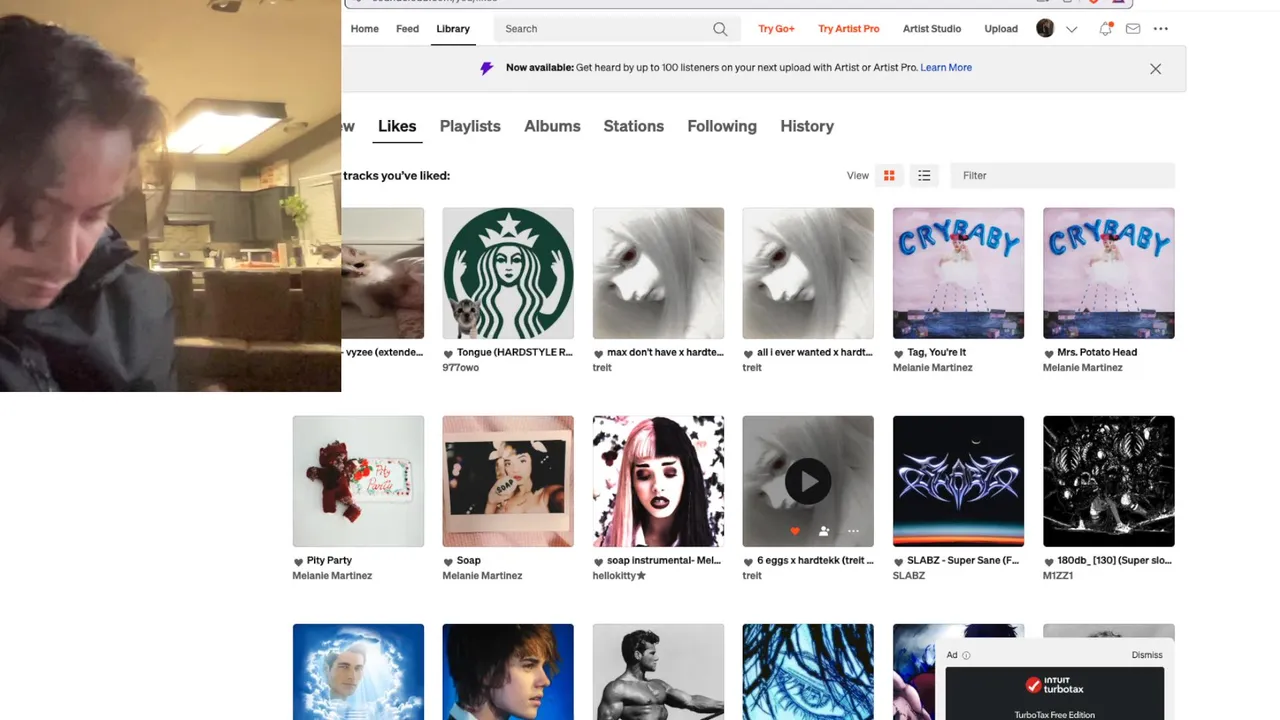Expand the profile dropdown chevron
The height and width of the screenshot is (720, 1280).
pos(1072,29)
